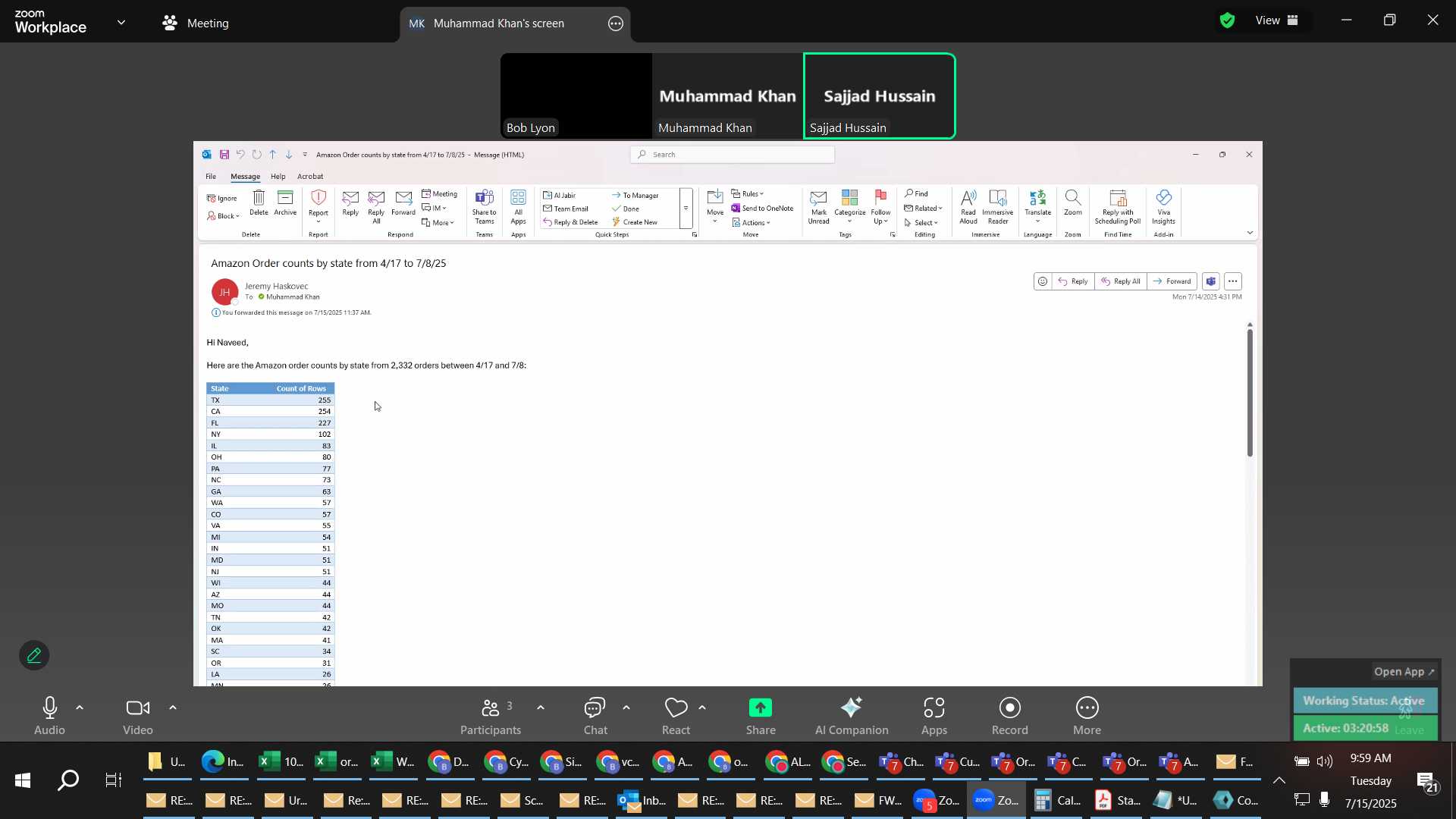The image size is (1456, 819).
Task: Open the File tab in Outlook
Action: 211,177
